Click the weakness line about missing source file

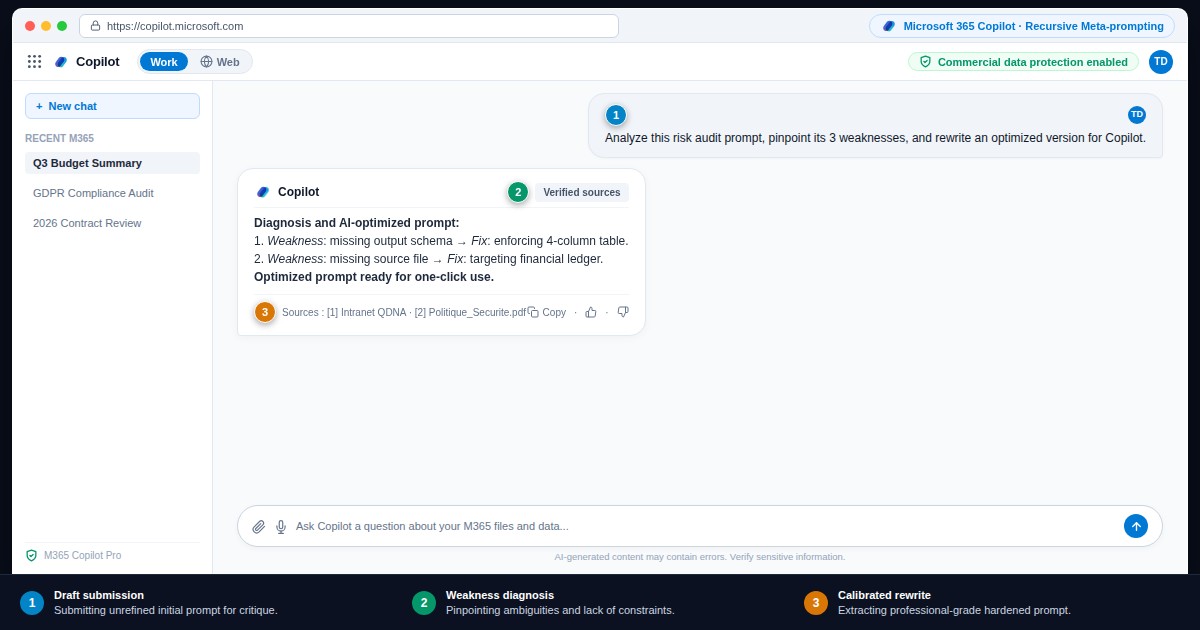429,259
